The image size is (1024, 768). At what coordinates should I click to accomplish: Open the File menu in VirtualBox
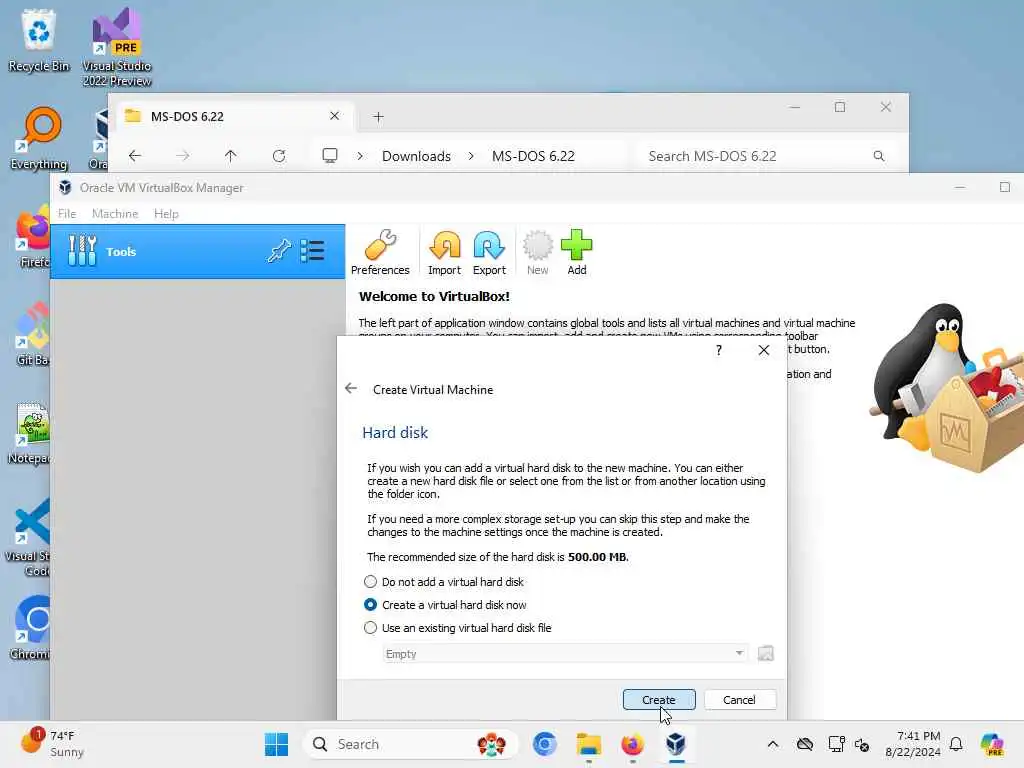(x=67, y=214)
